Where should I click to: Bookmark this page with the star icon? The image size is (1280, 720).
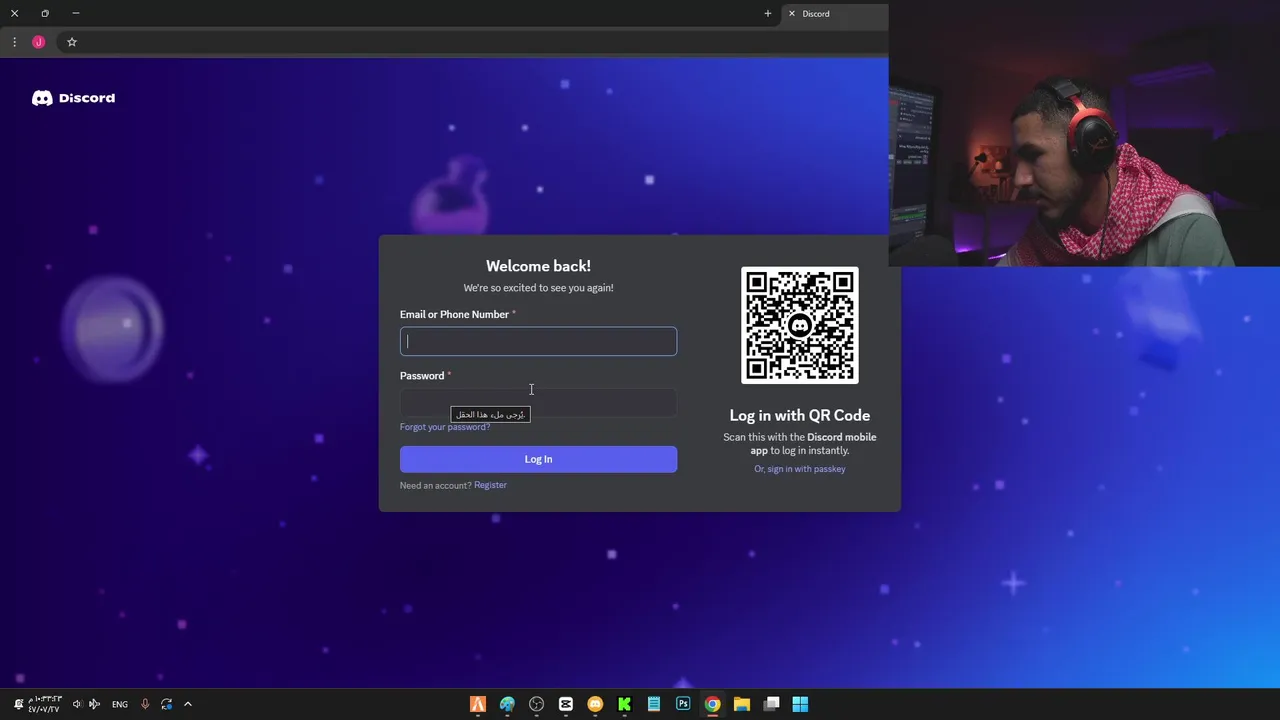pos(72,42)
